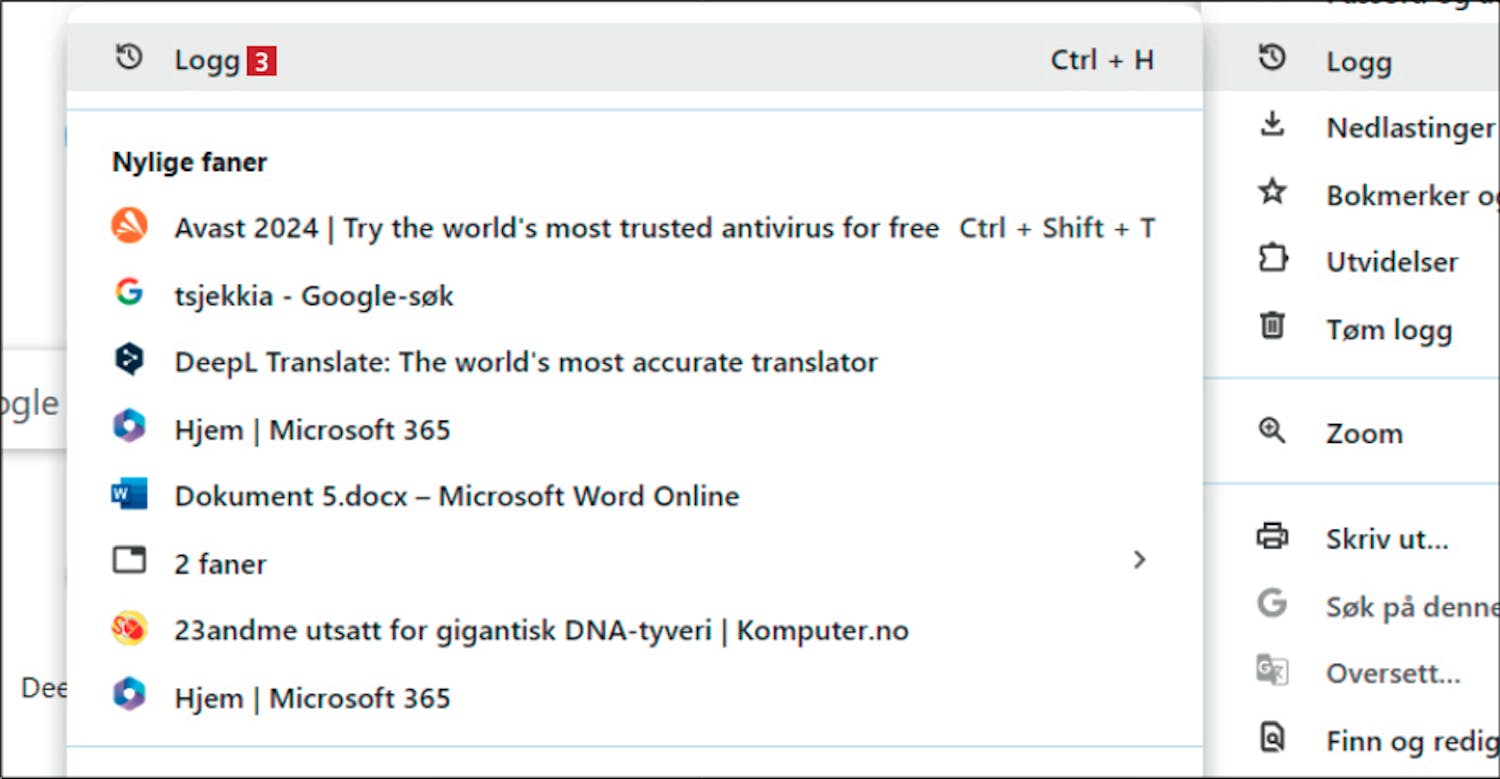Click the trash icon next to Tøm logg
Viewport: 1500px width, 779px height.
coord(1272,326)
